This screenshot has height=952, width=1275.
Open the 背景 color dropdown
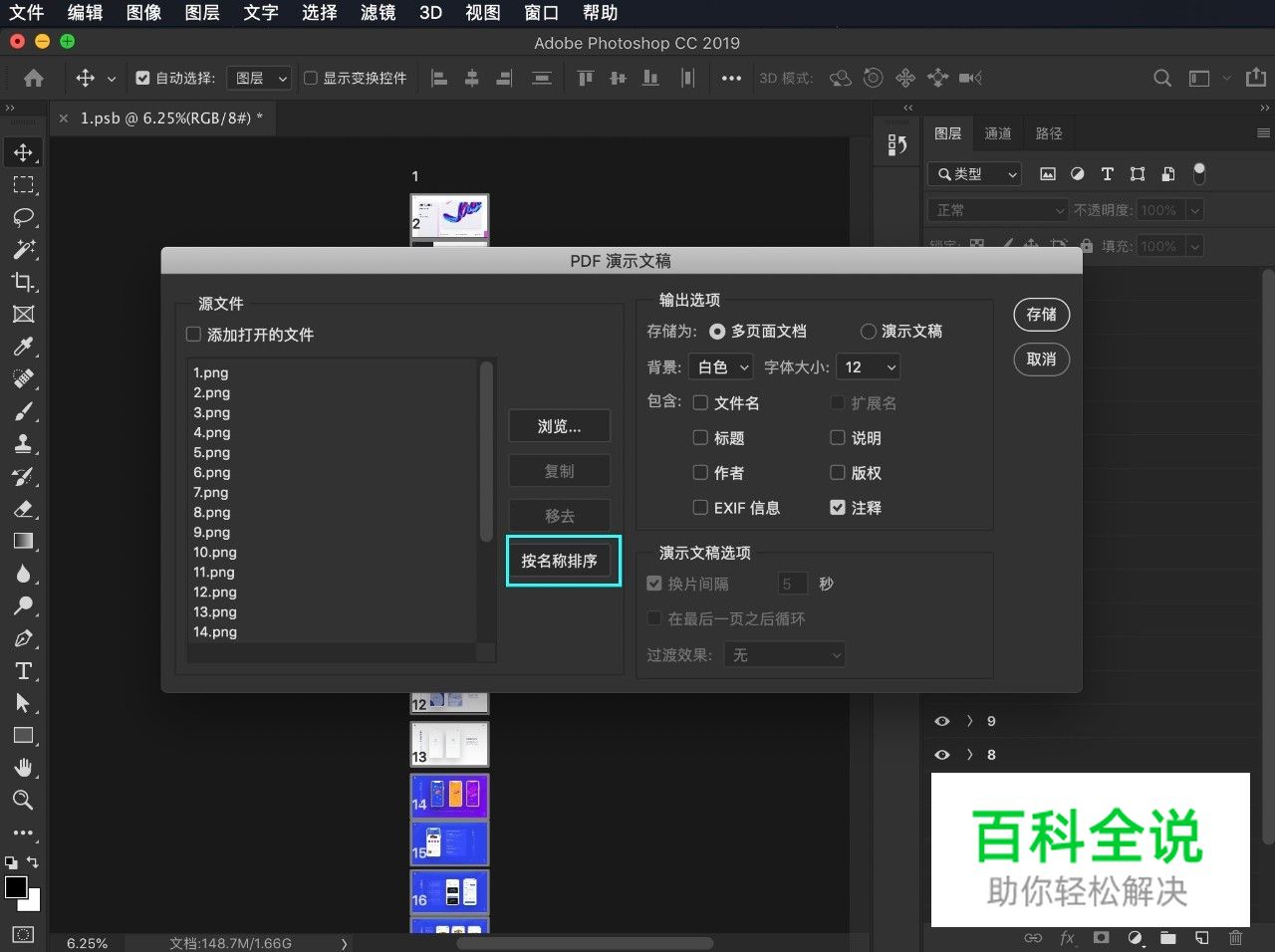720,366
